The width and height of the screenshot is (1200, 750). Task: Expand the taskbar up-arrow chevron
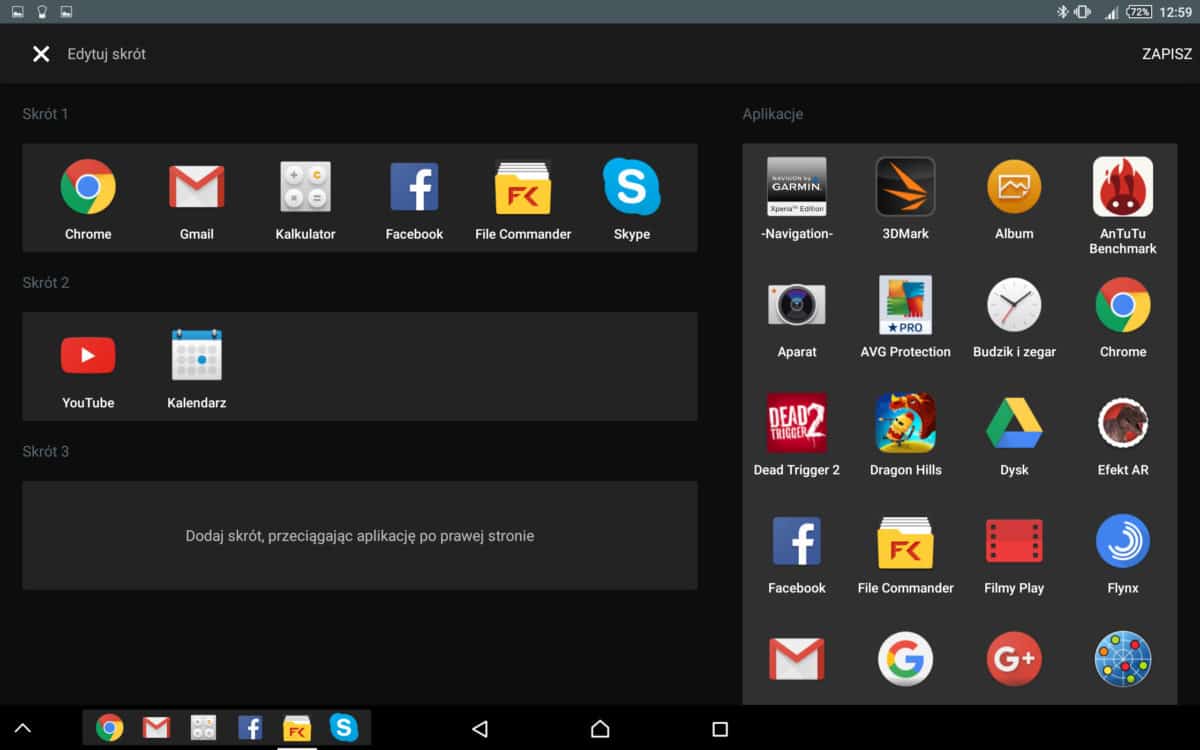(x=22, y=729)
